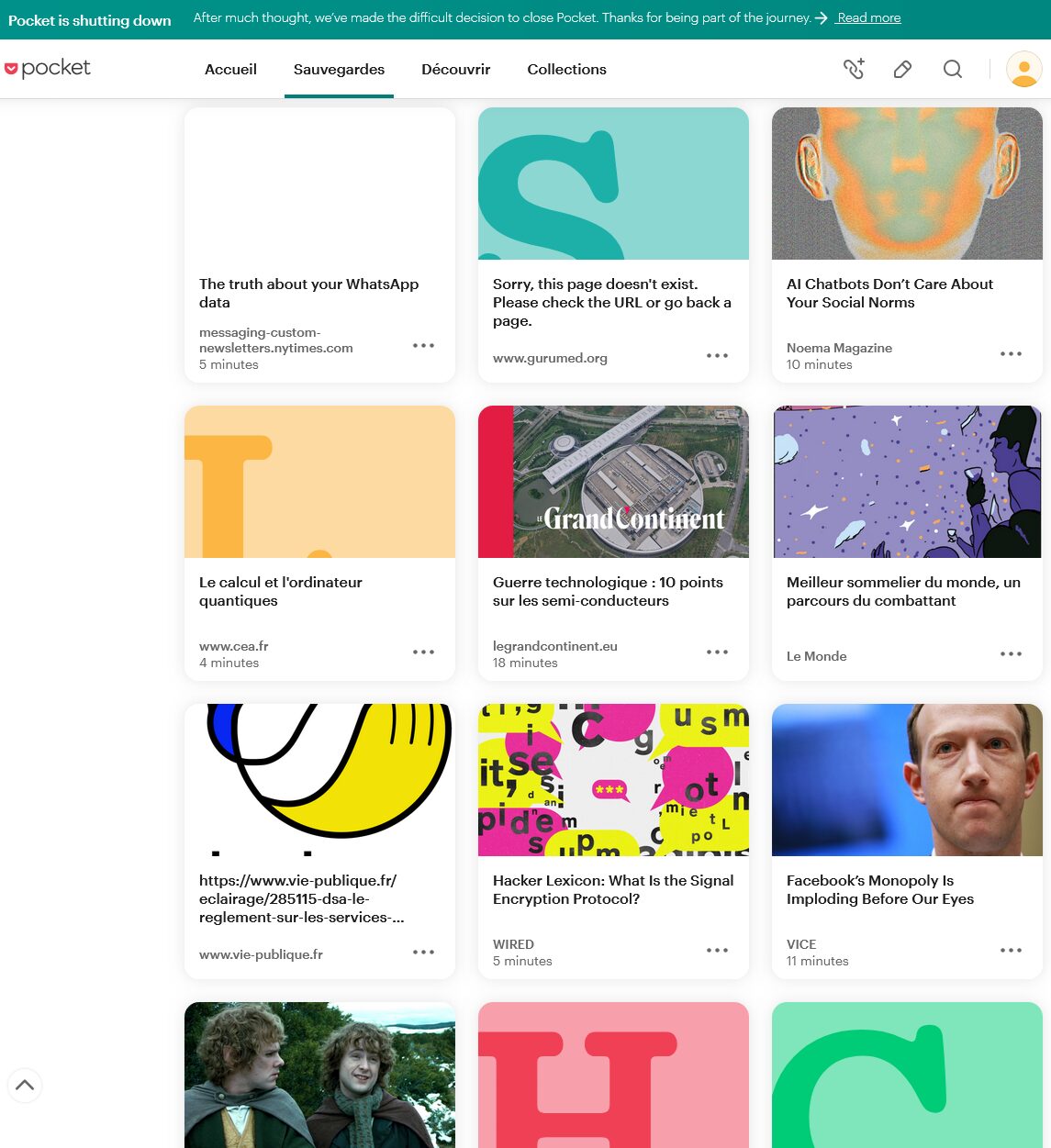Click the back-to-top arrow button
The image size is (1051, 1148).
(25, 1086)
